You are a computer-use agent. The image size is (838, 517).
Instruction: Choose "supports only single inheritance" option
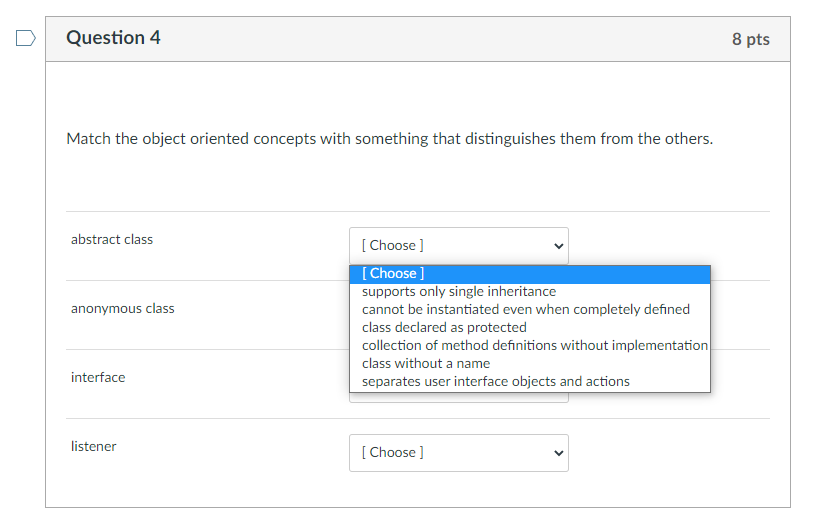tap(459, 291)
